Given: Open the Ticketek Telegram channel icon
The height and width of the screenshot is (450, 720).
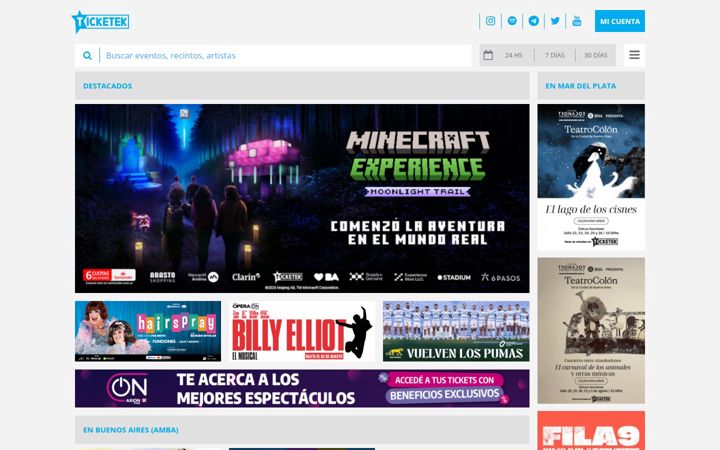Looking at the screenshot, I should tap(534, 21).
